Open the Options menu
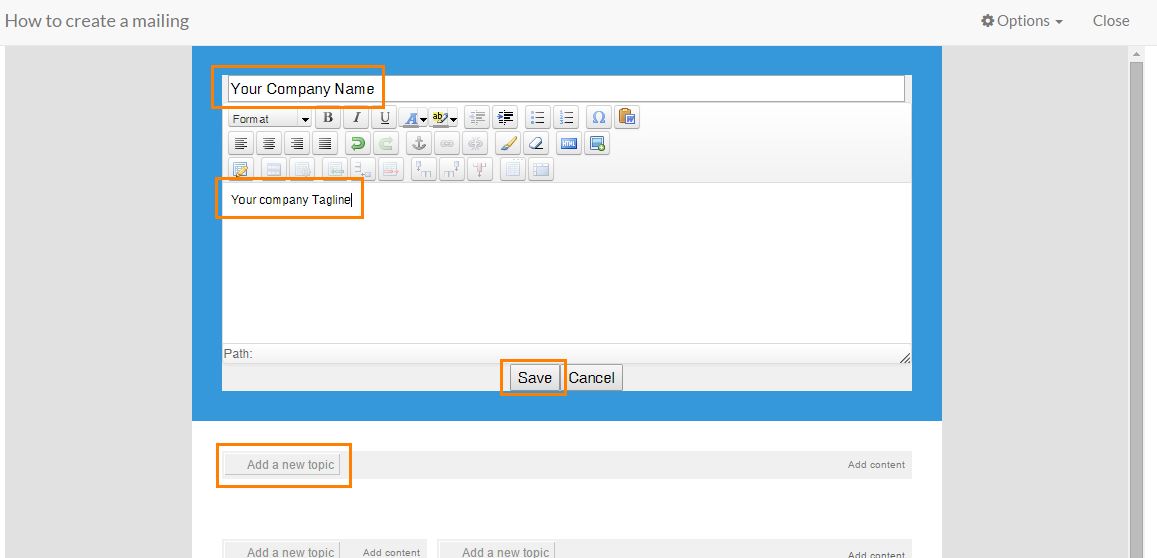 [x=1021, y=21]
